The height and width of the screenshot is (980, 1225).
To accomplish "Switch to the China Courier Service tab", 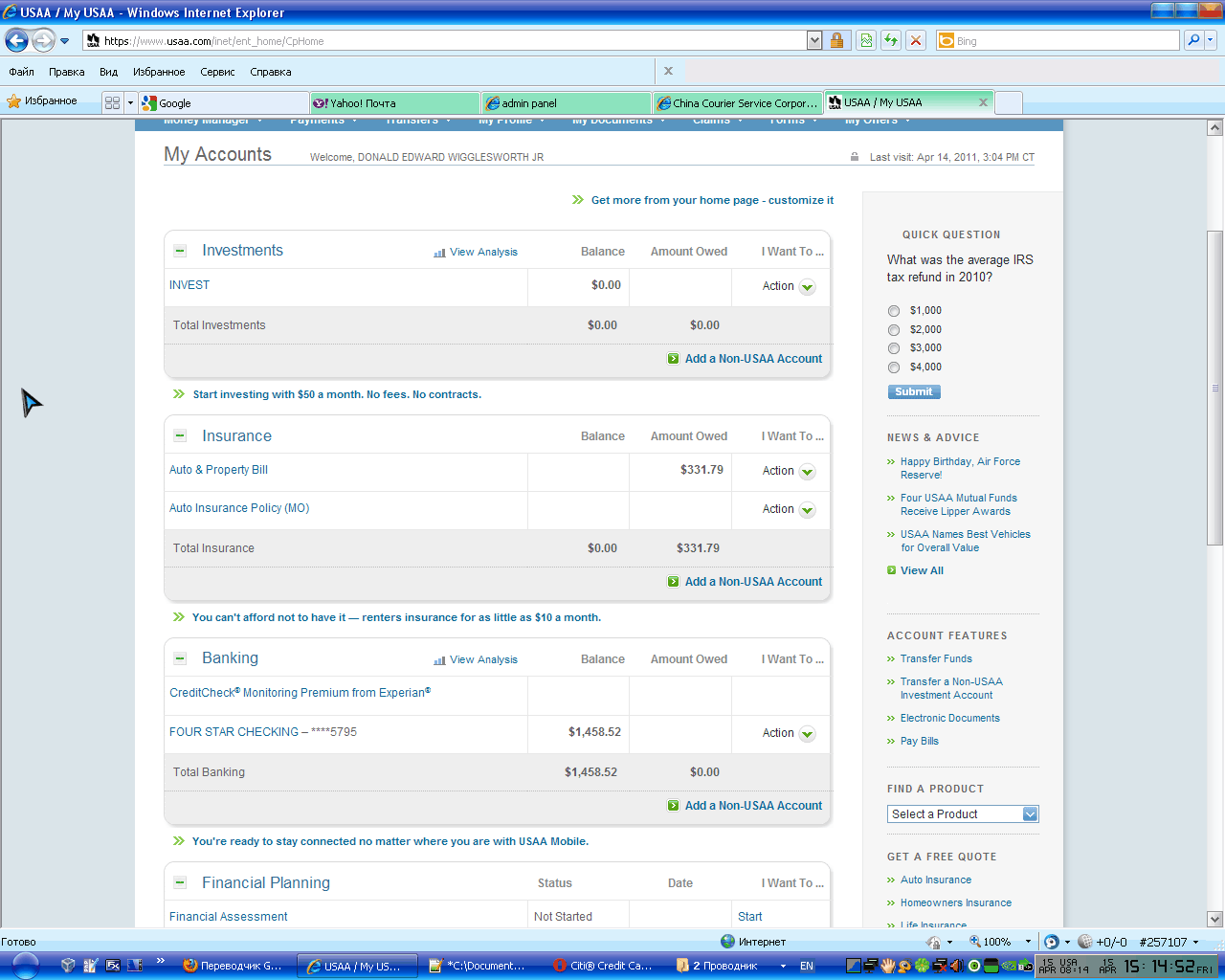I will (738, 102).
